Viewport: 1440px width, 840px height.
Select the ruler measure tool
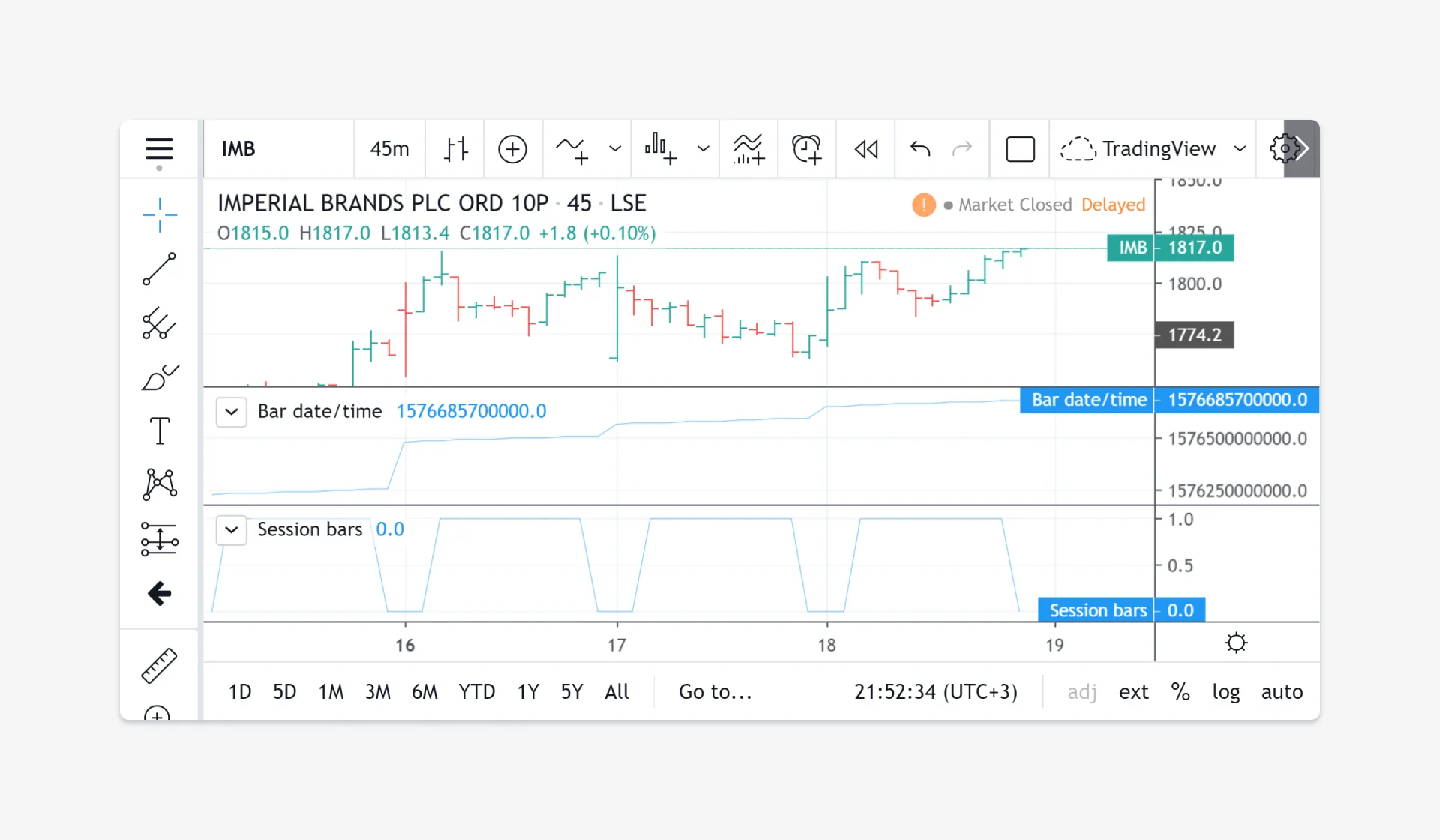point(159,665)
